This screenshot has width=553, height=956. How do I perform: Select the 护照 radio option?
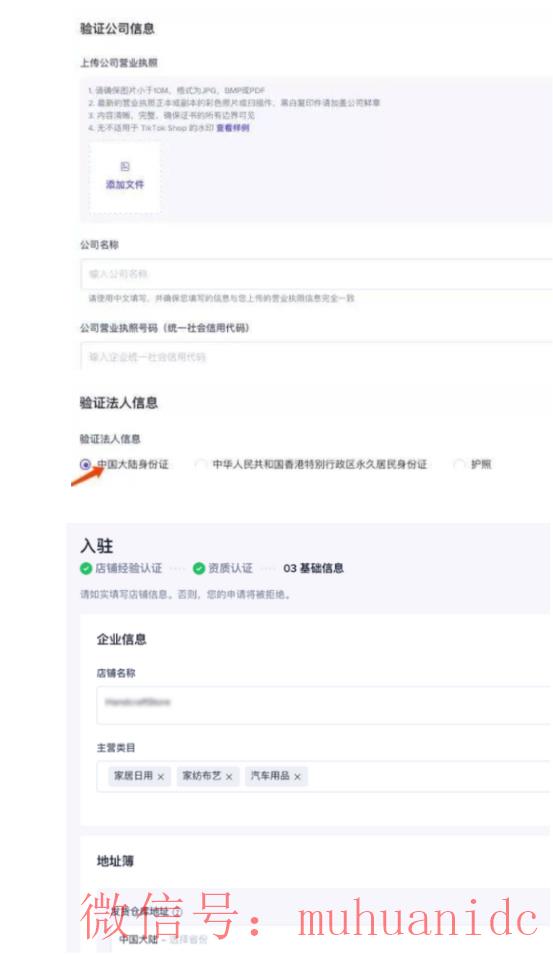(x=459, y=465)
